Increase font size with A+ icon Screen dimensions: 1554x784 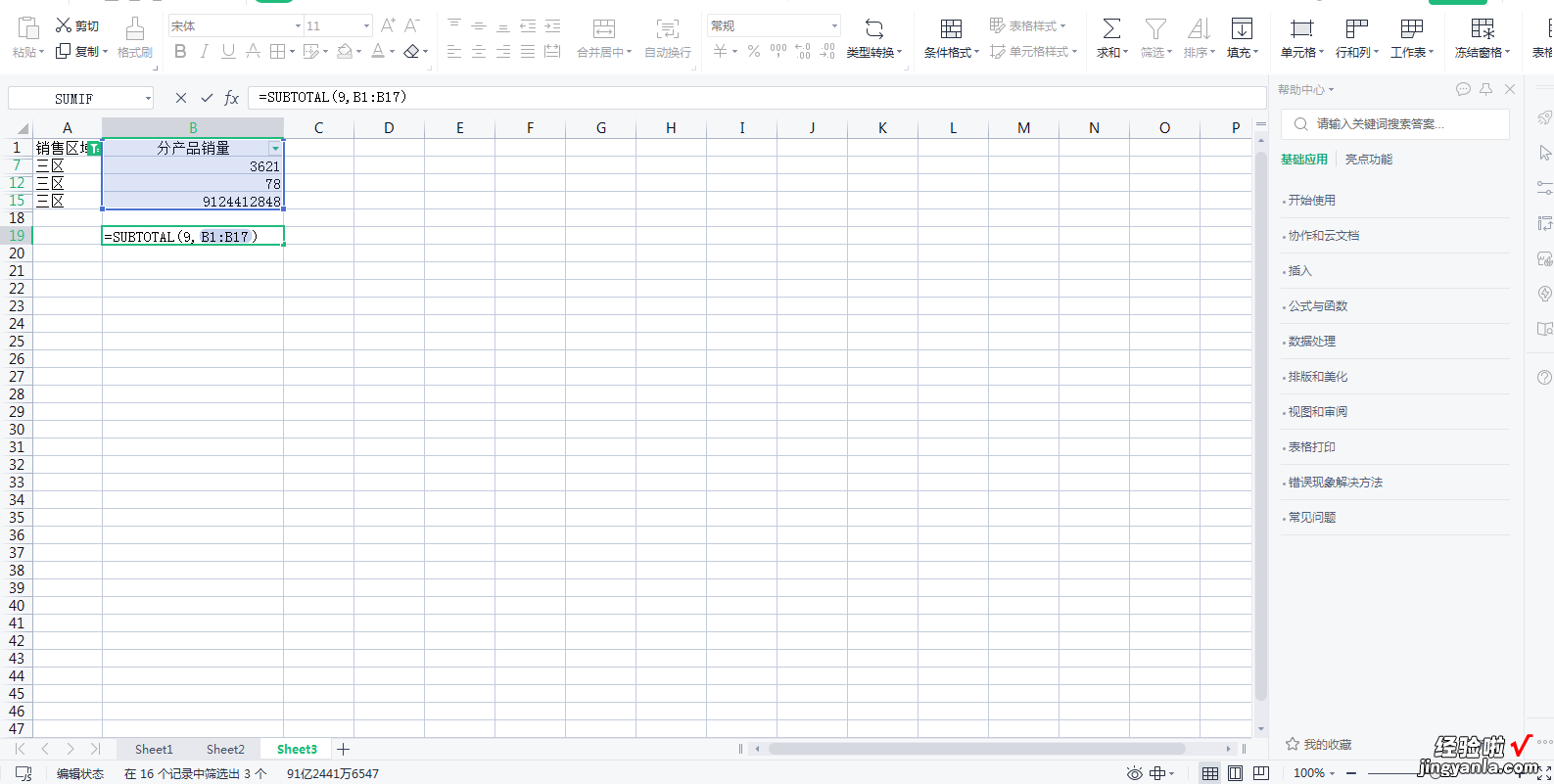[388, 25]
